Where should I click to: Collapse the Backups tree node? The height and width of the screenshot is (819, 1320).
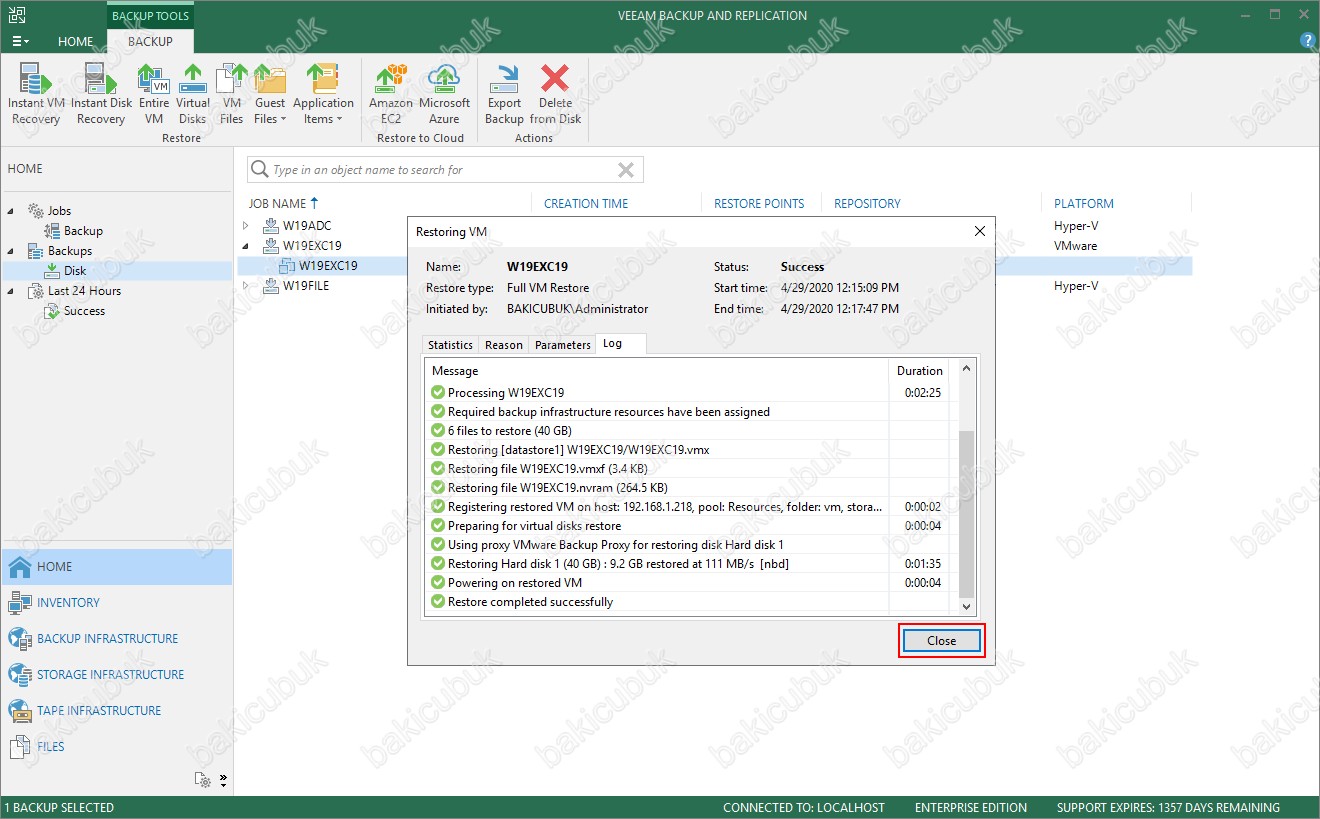coord(12,251)
